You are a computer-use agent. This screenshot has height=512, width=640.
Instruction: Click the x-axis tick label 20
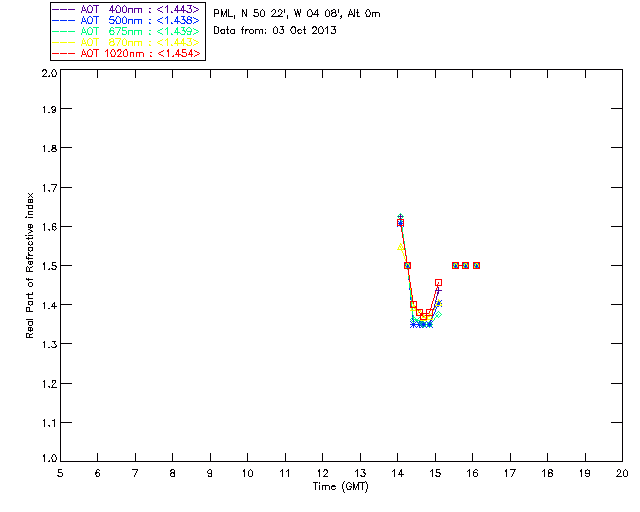click(622, 473)
